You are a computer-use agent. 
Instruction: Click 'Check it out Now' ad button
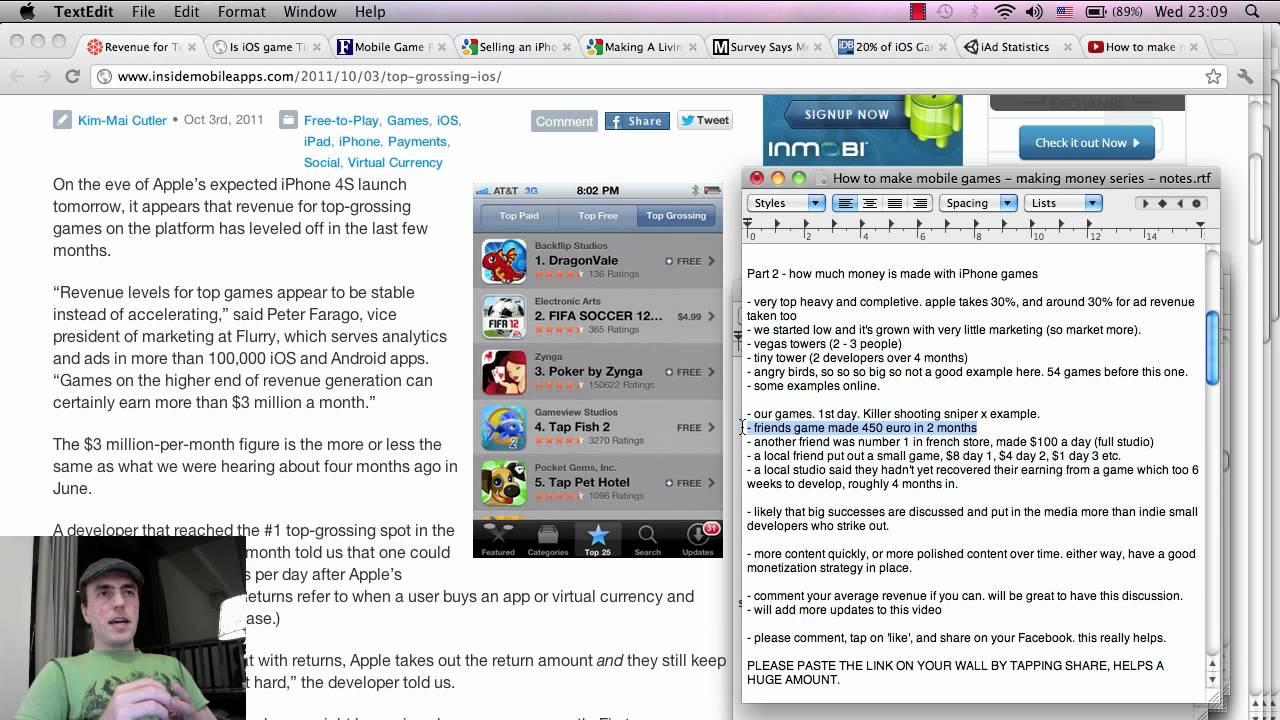tap(1087, 143)
